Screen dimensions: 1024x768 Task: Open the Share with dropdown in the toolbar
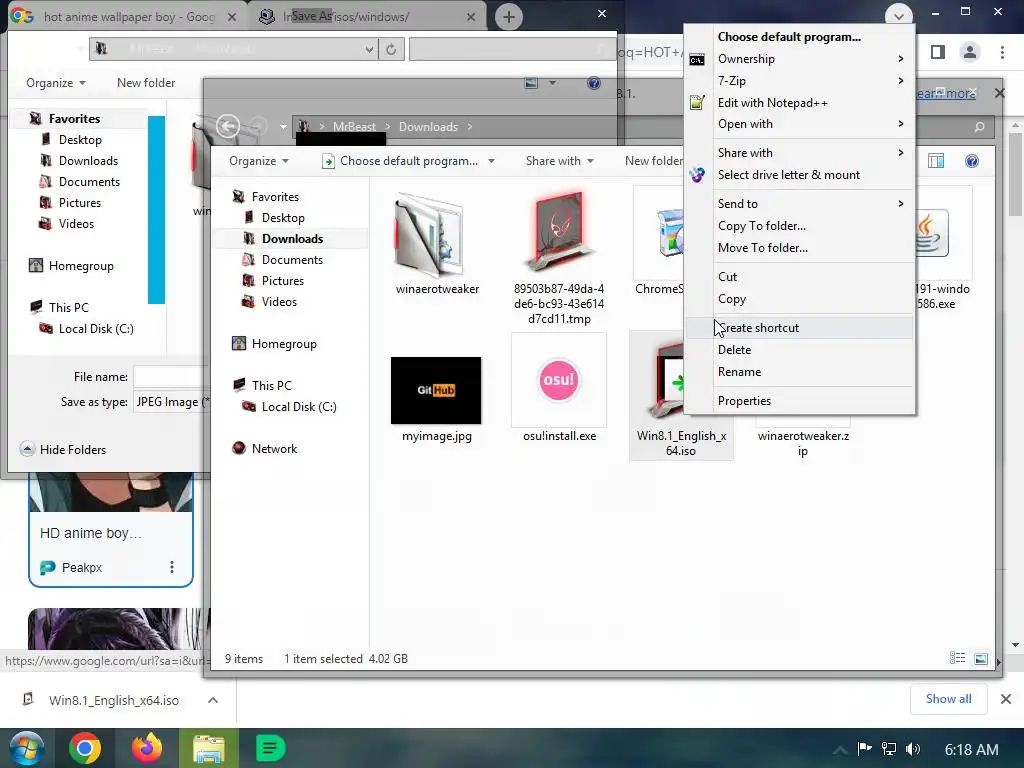coord(560,161)
